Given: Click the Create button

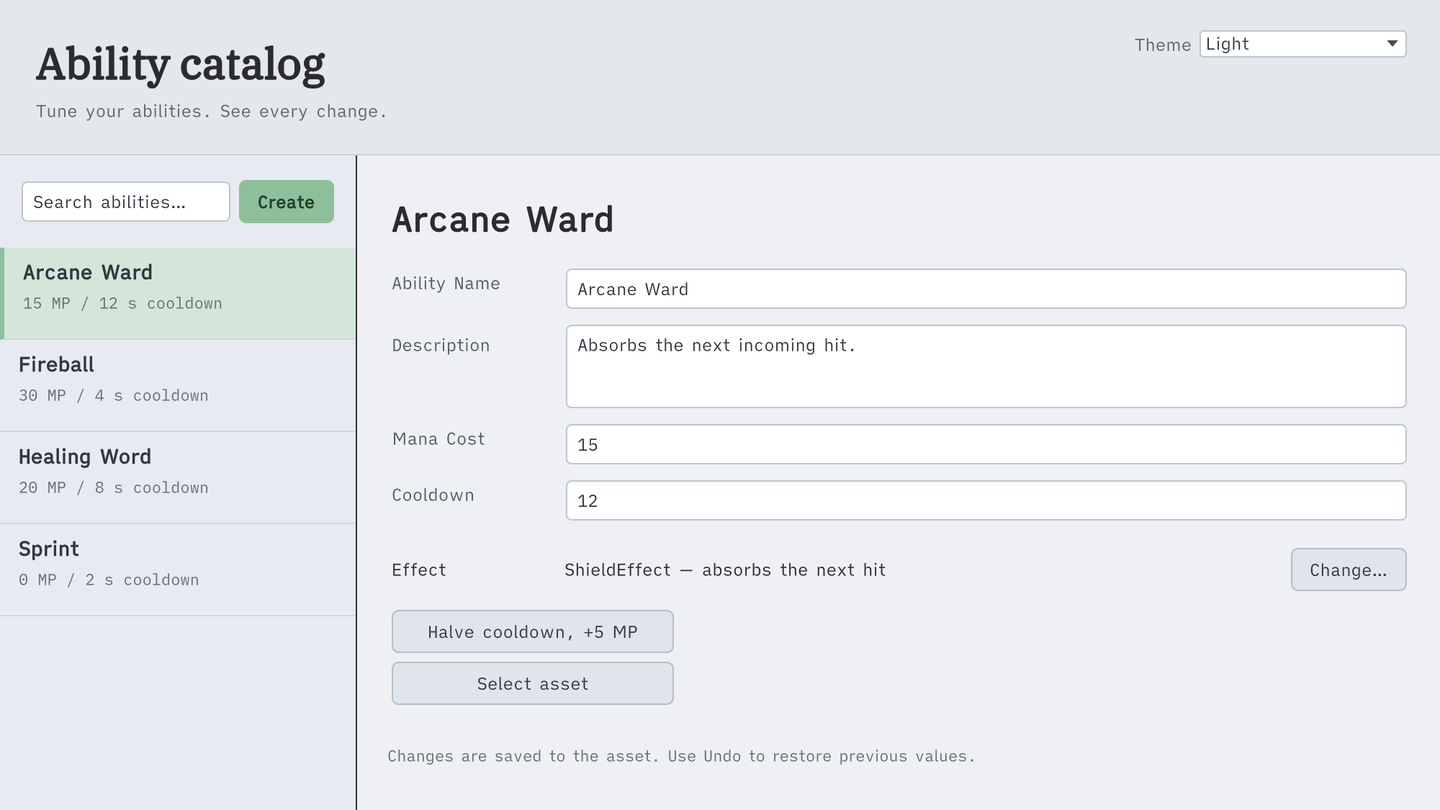Looking at the screenshot, I should point(286,202).
